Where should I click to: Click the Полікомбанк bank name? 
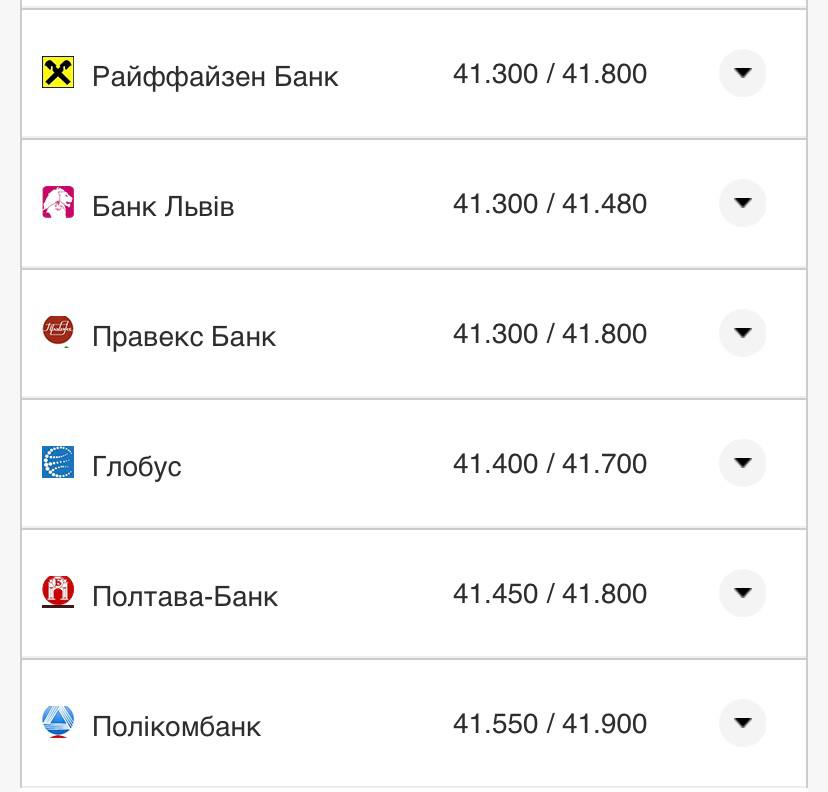pyautogui.click(x=176, y=726)
